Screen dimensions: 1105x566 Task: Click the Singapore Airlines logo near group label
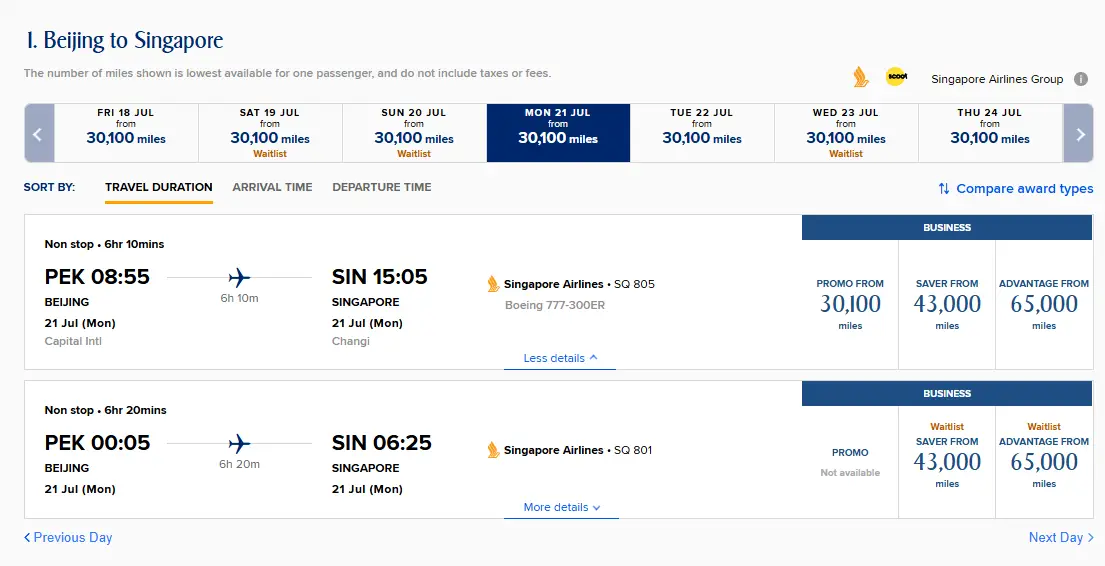pyautogui.click(x=860, y=77)
